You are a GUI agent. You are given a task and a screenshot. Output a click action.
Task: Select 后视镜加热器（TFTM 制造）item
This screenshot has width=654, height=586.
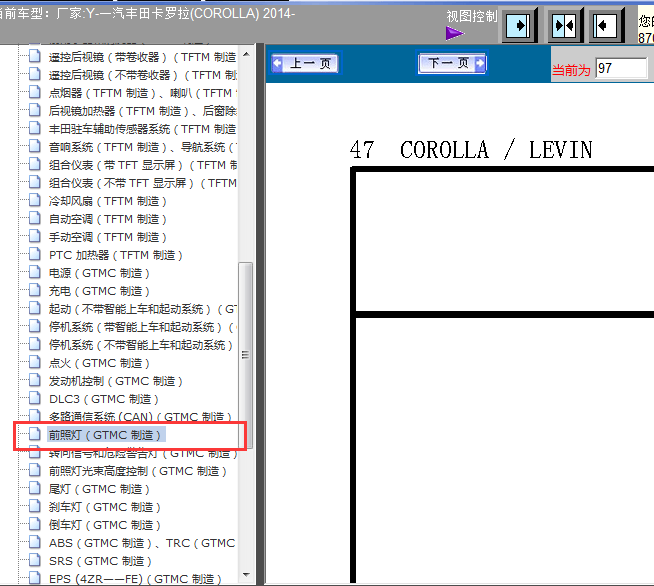point(143,111)
